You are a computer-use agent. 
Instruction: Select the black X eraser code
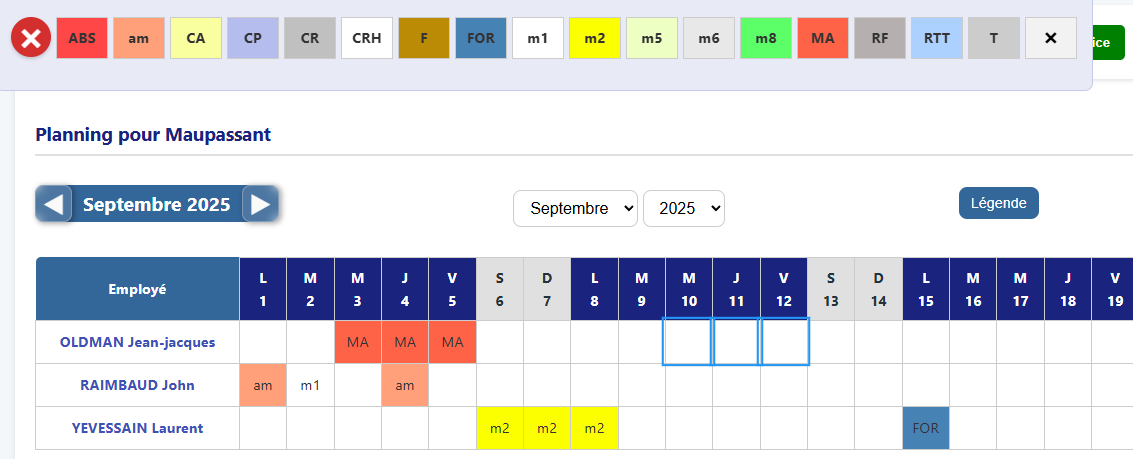[1051, 38]
